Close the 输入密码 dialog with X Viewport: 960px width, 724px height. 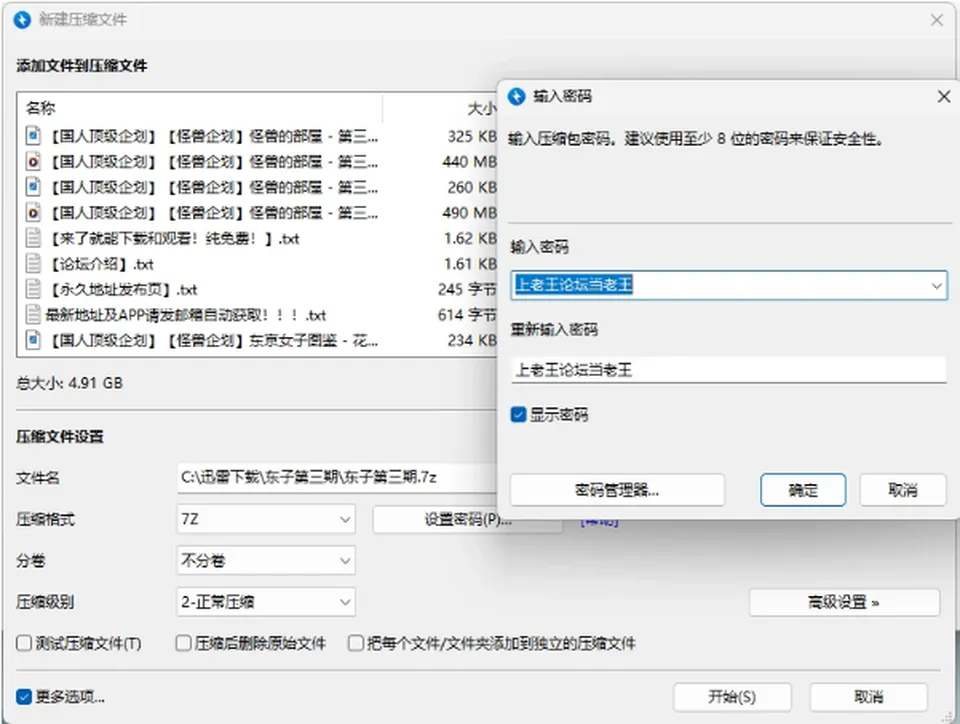944,96
